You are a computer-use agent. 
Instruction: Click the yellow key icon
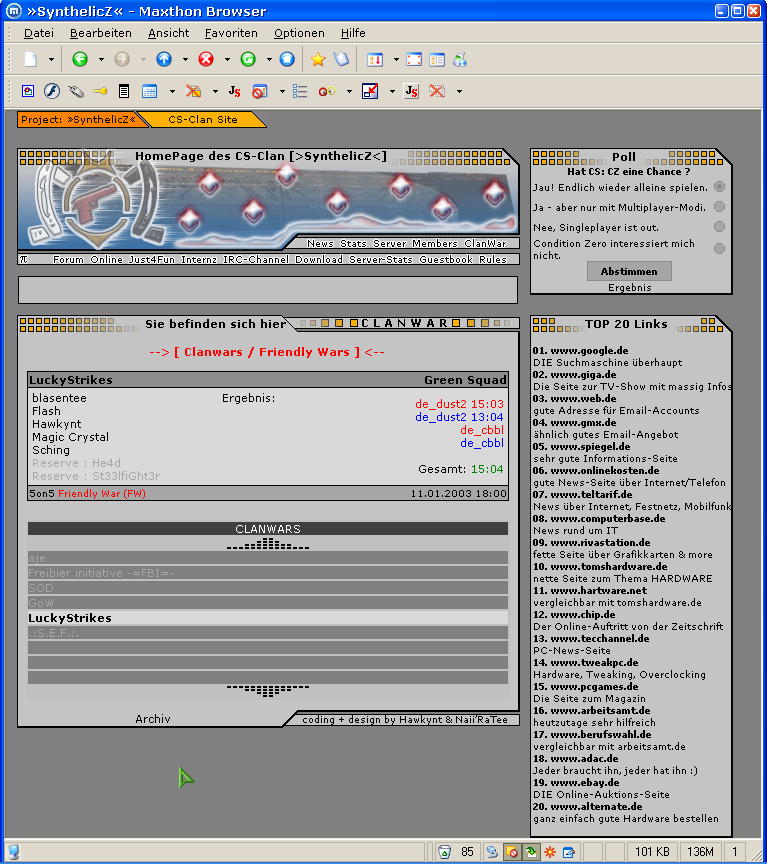[x=100, y=91]
